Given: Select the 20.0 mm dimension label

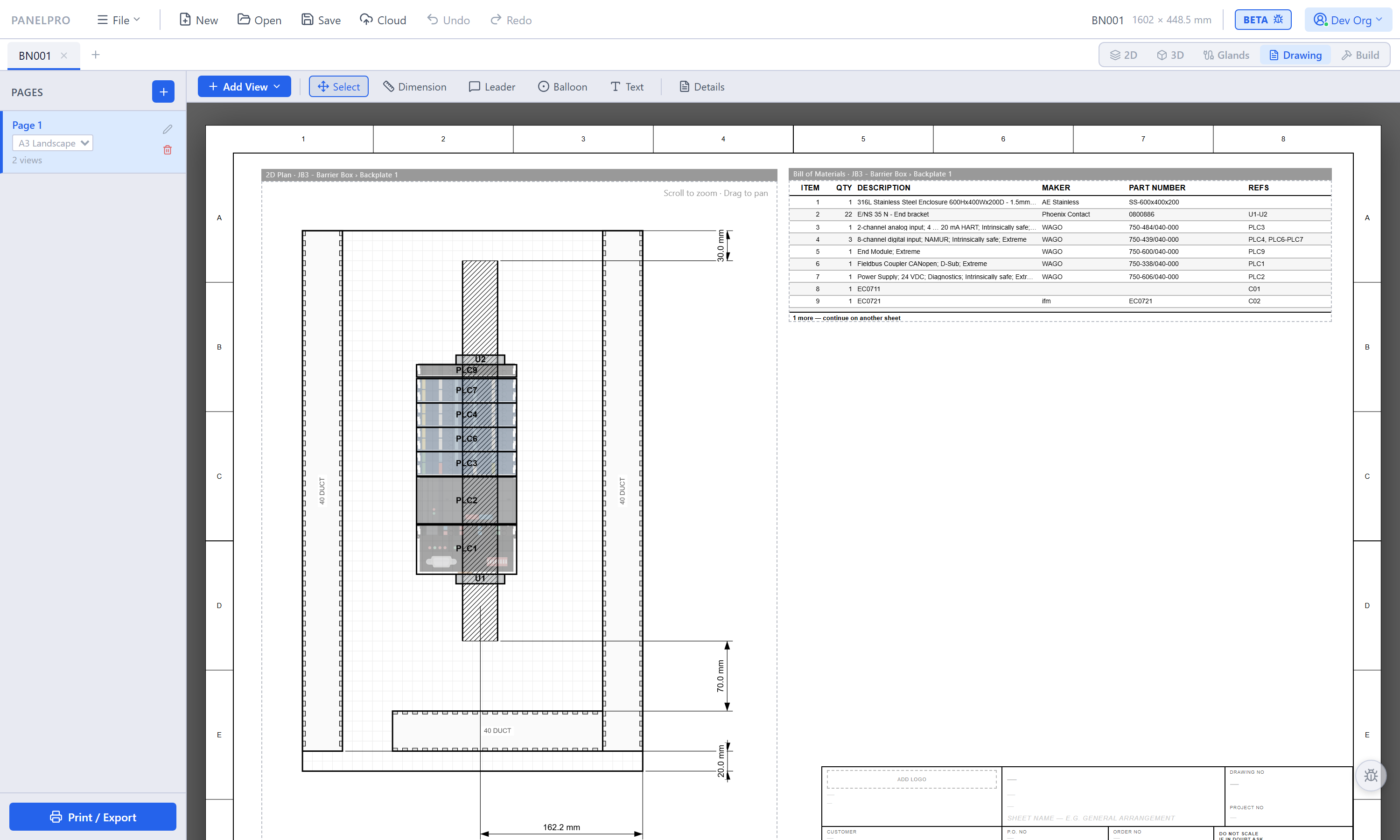Looking at the screenshot, I should [x=721, y=761].
